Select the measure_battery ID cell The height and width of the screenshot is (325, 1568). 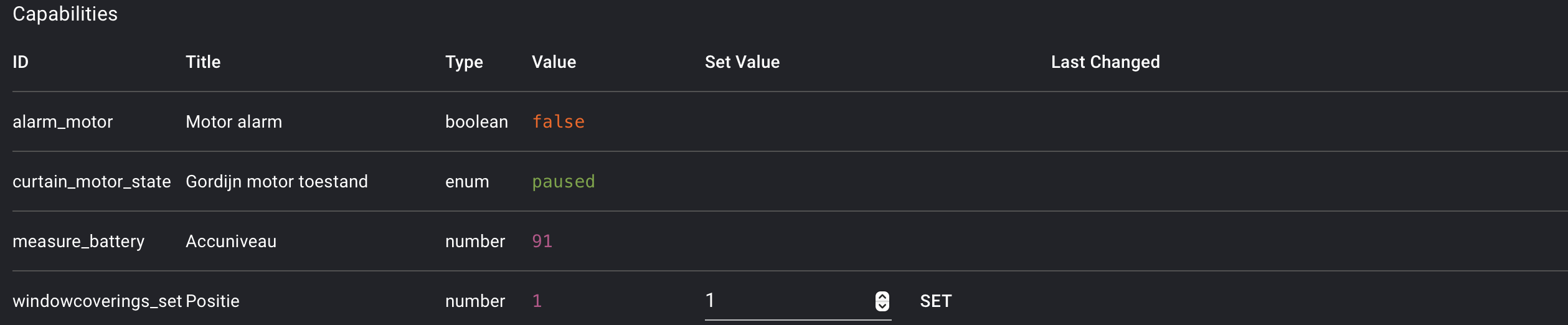[x=78, y=242]
